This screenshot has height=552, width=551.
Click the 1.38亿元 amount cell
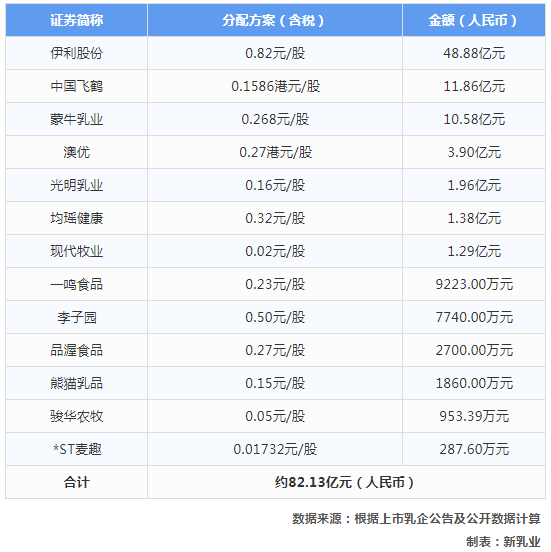tap(474, 218)
